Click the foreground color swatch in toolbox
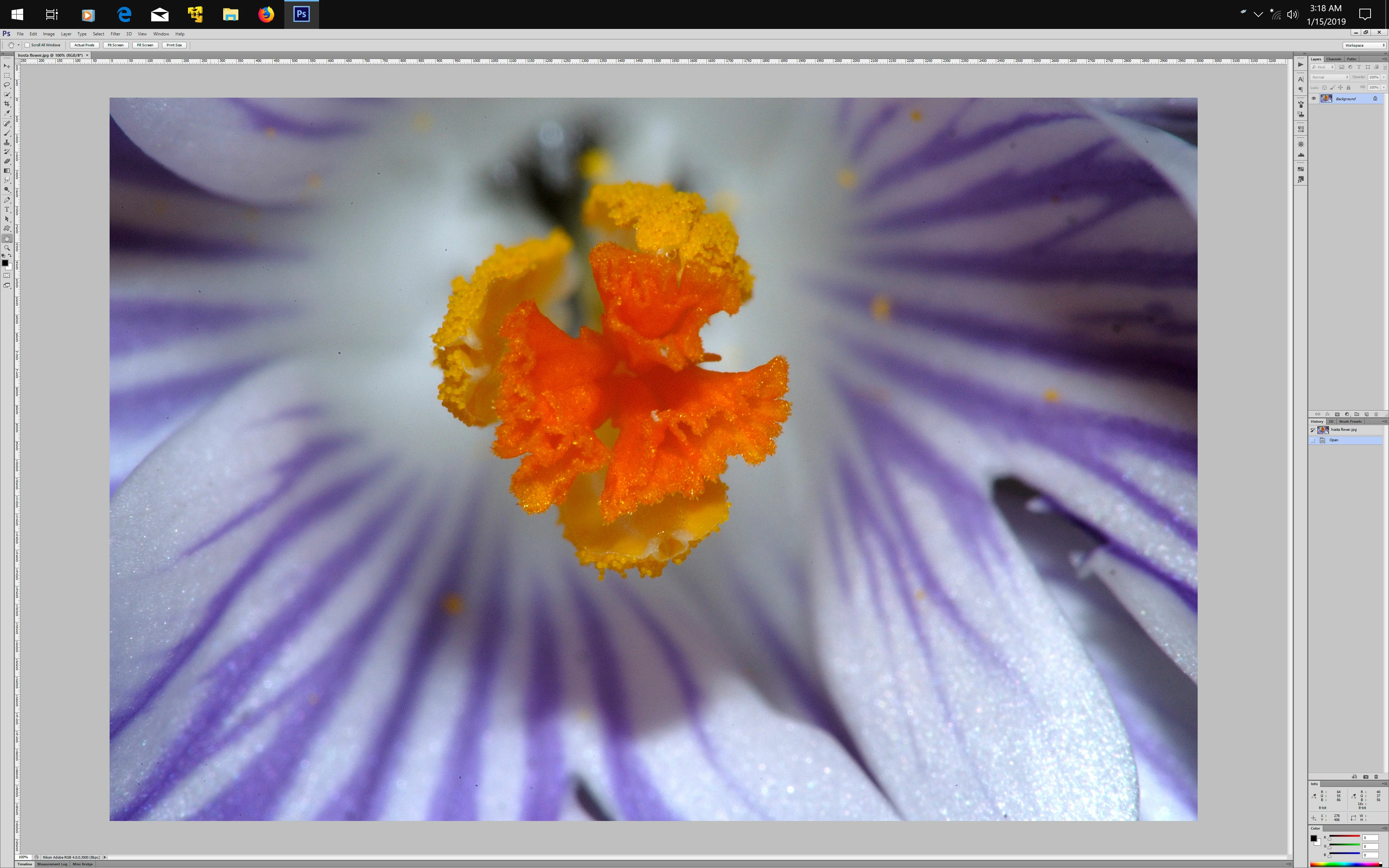This screenshot has width=1389, height=868. pyautogui.click(x=5, y=263)
